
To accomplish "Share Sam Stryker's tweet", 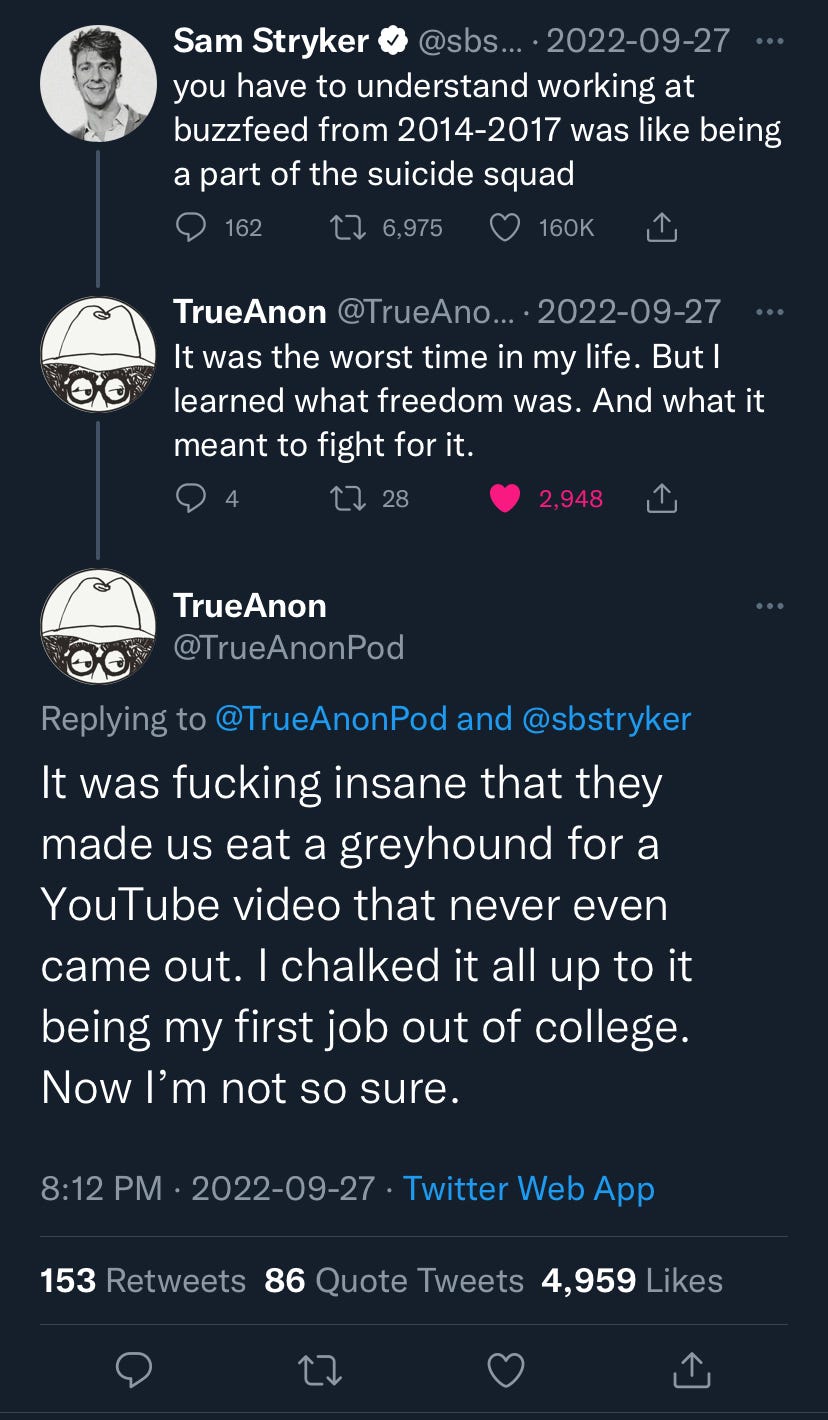I will [x=661, y=228].
